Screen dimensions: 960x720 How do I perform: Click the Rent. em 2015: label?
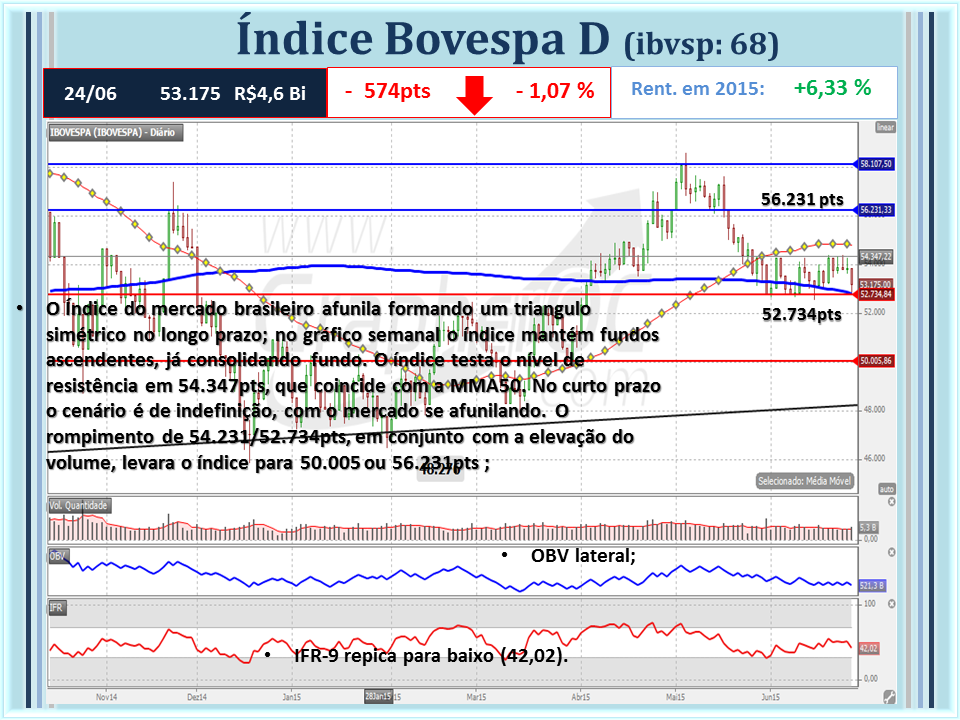(698, 89)
